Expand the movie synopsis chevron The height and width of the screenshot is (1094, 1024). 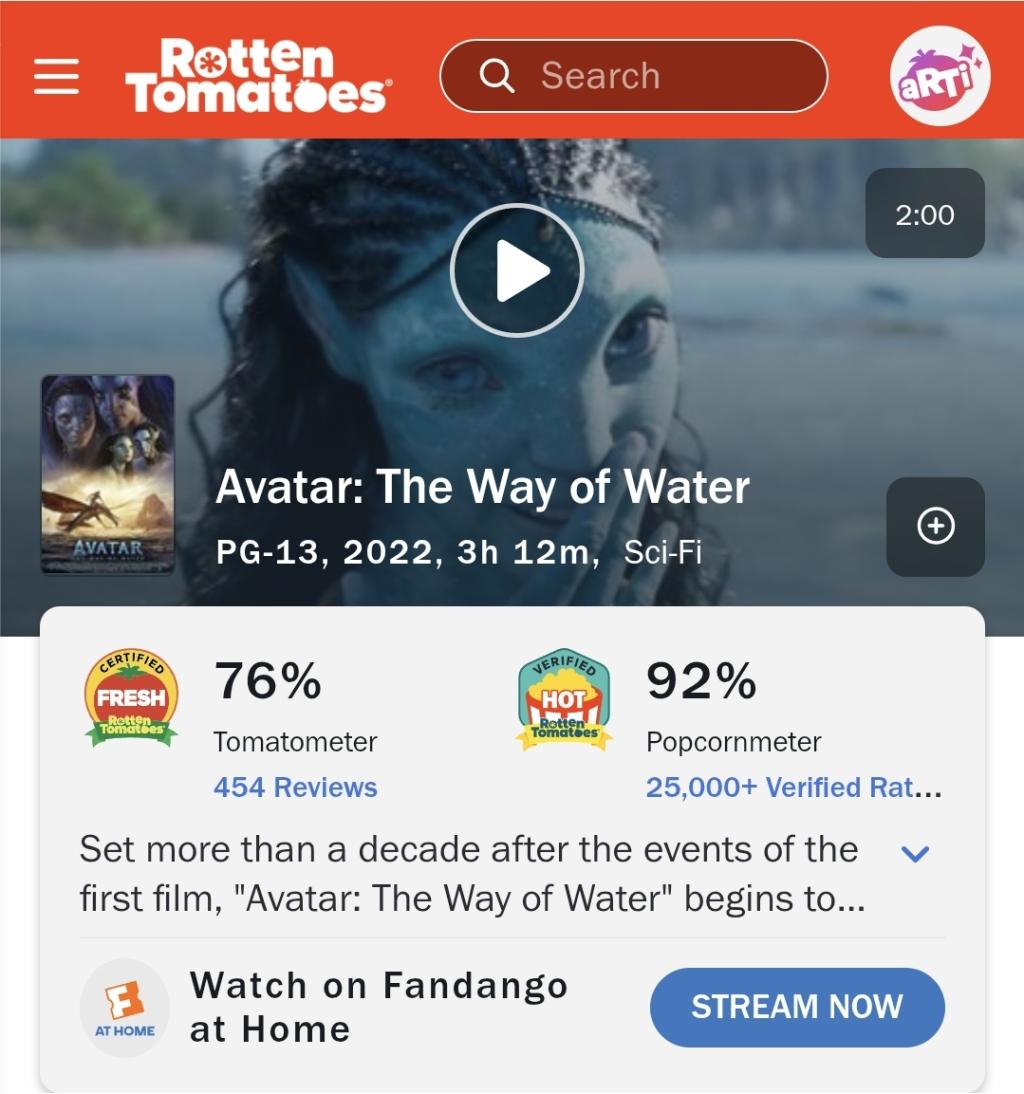[914, 853]
